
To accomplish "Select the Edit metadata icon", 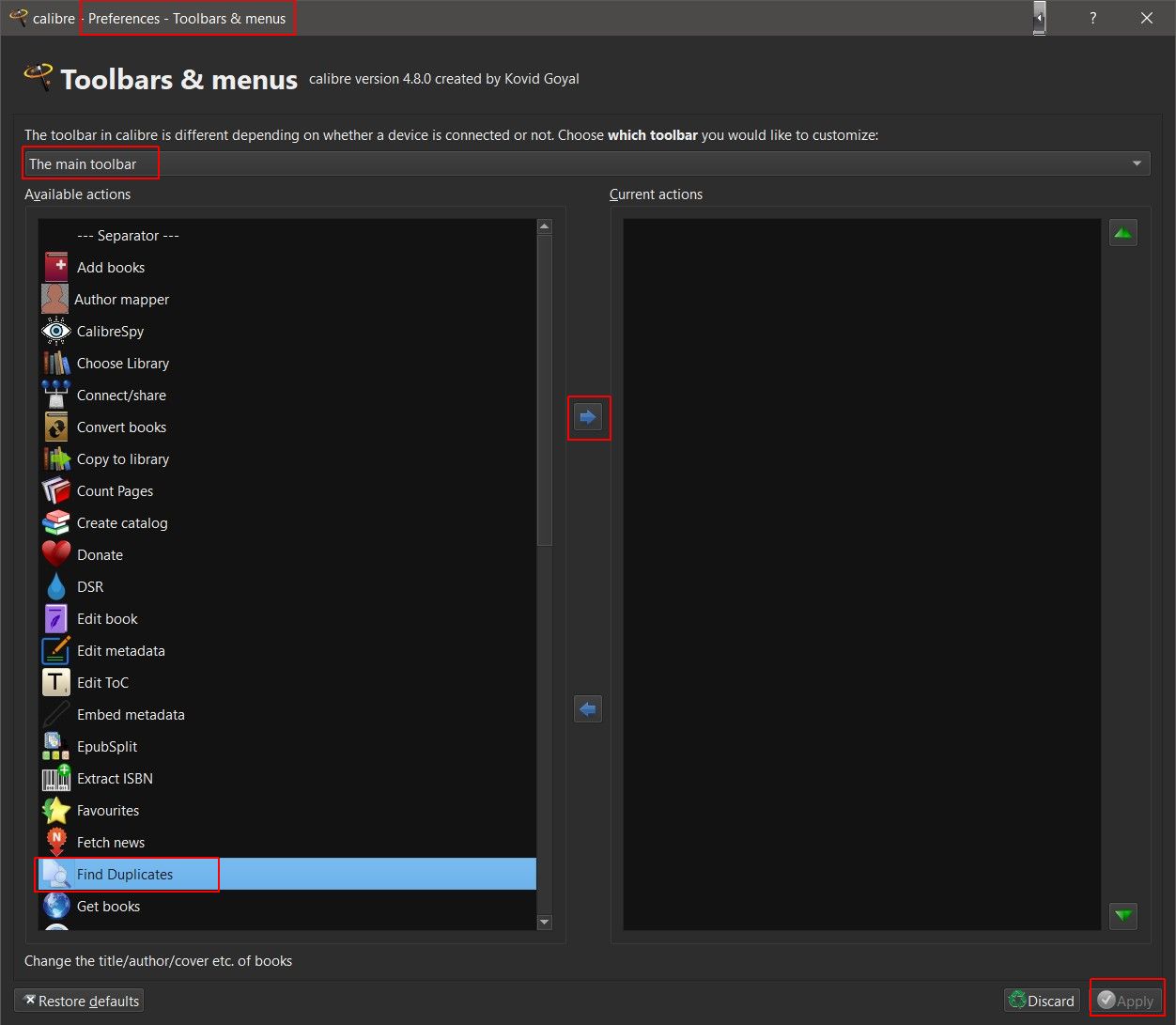I will coord(56,650).
